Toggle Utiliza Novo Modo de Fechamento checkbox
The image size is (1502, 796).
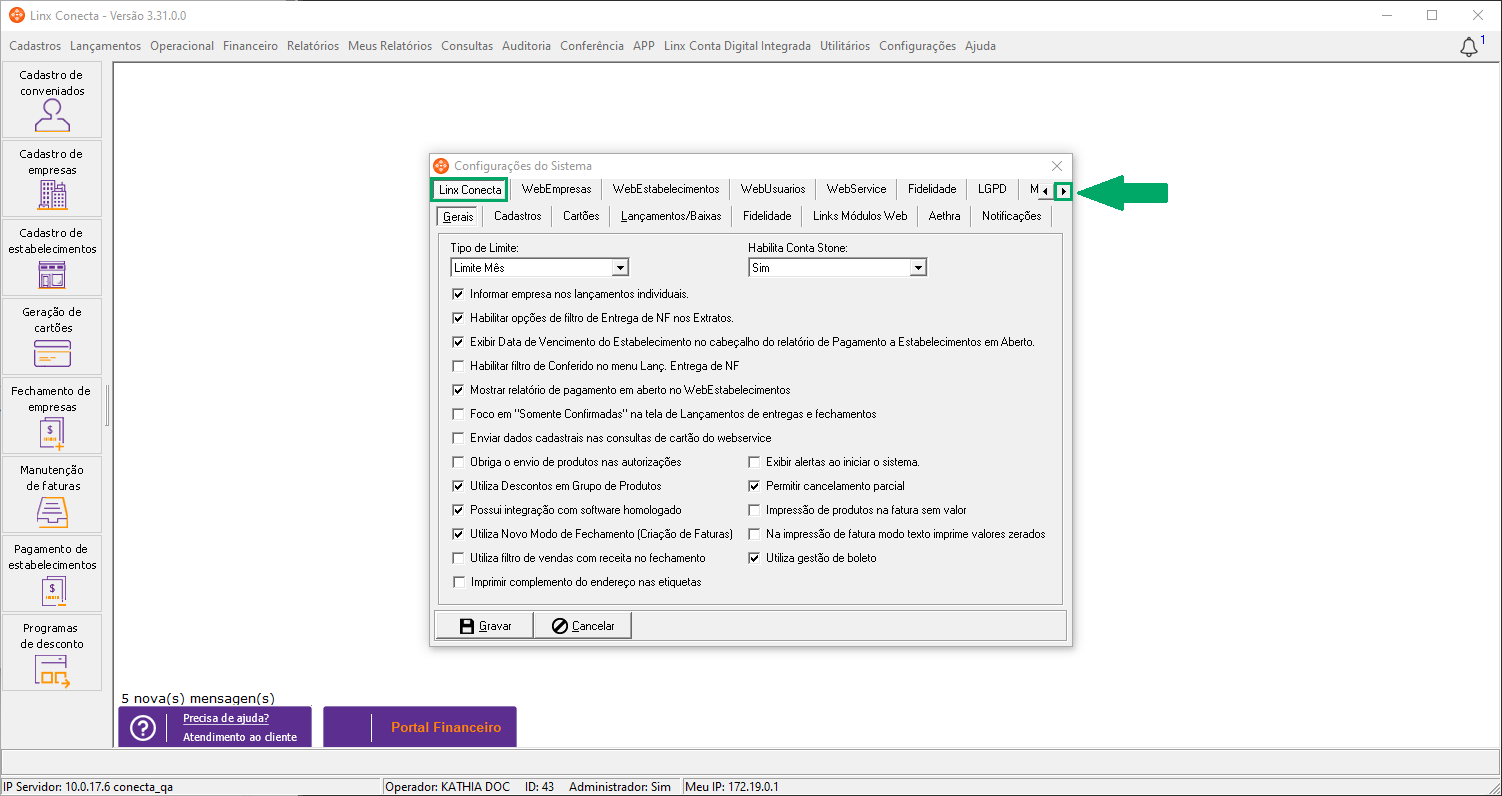click(x=459, y=534)
